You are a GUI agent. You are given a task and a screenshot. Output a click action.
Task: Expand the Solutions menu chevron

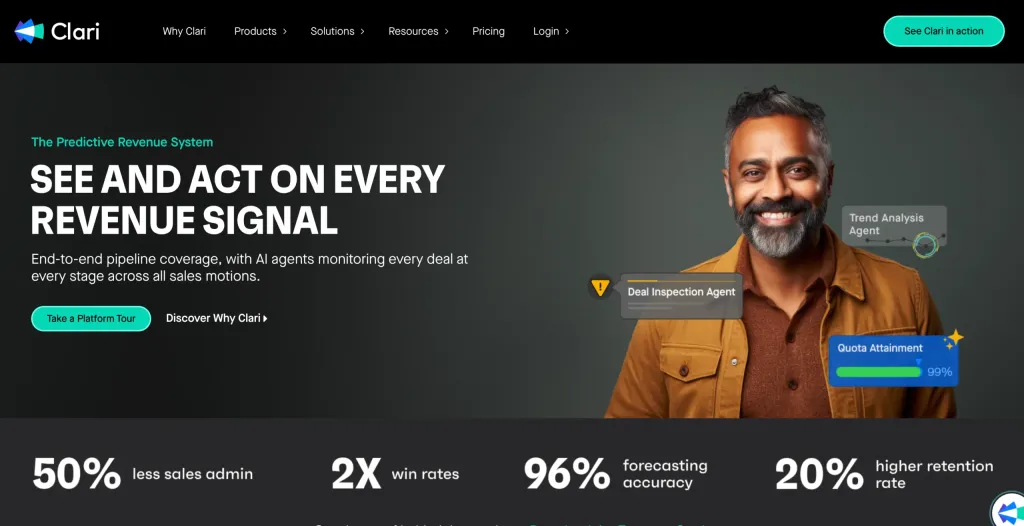(x=362, y=31)
